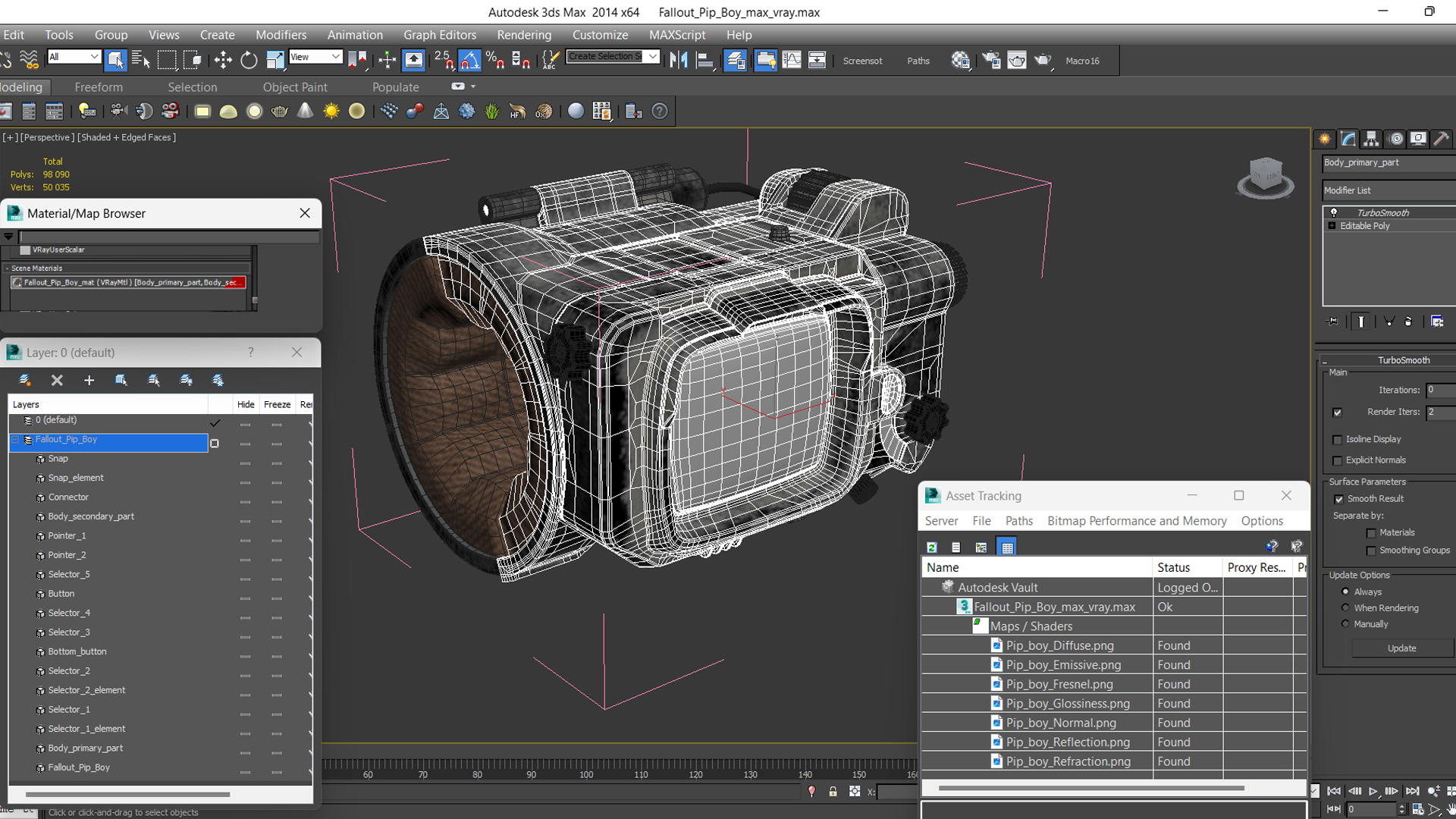Open the Modify command panel tab
Viewport: 1456px width, 819px height.
pyautogui.click(x=1348, y=139)
